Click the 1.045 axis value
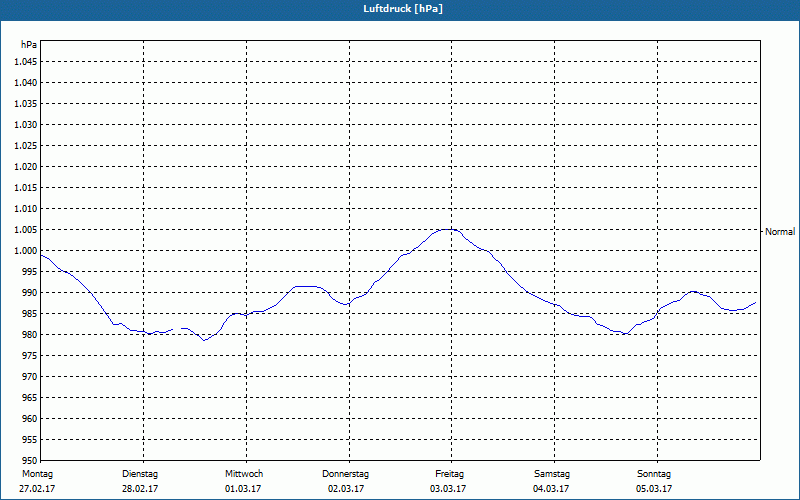 click(25, 62)
